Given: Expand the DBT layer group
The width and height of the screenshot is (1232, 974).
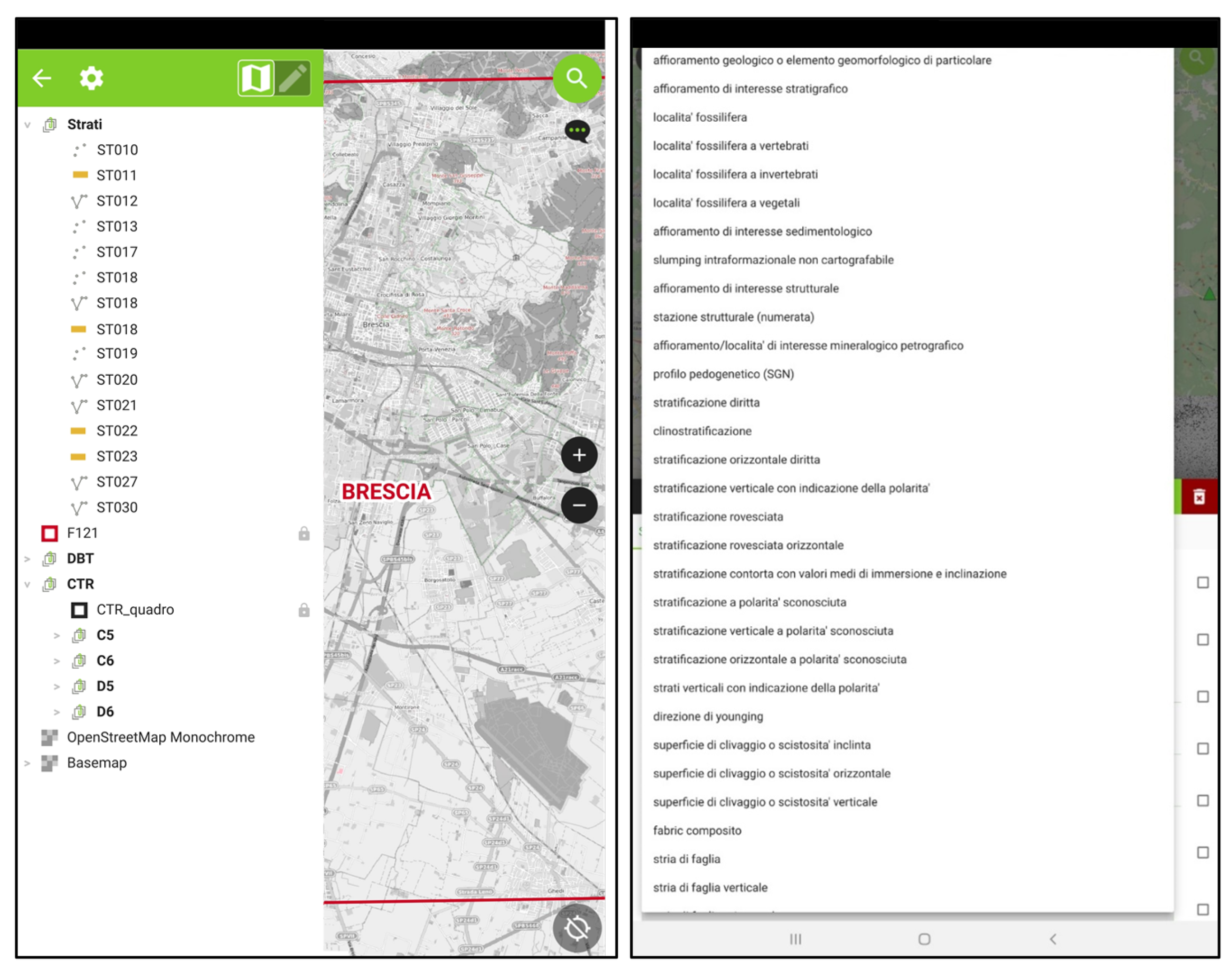Looking at the screenshot, I should pos(27,559).
